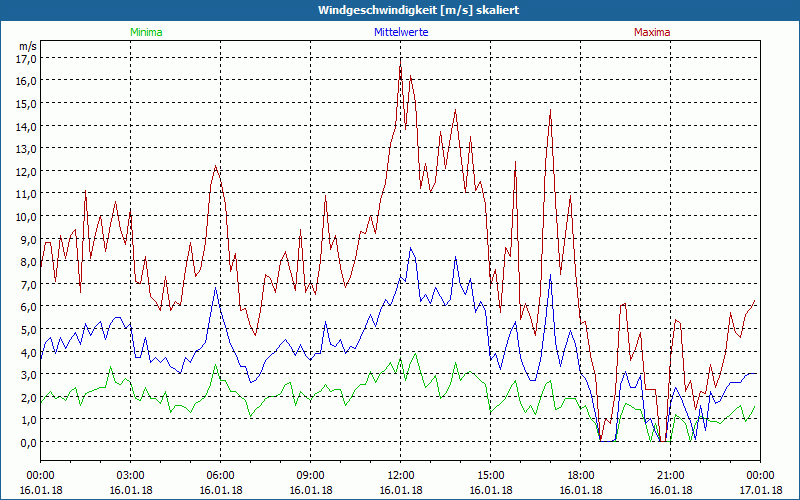Click the m/s unit label
The width and height of the screenshot is (800, 500).
[x=27, y=46]
